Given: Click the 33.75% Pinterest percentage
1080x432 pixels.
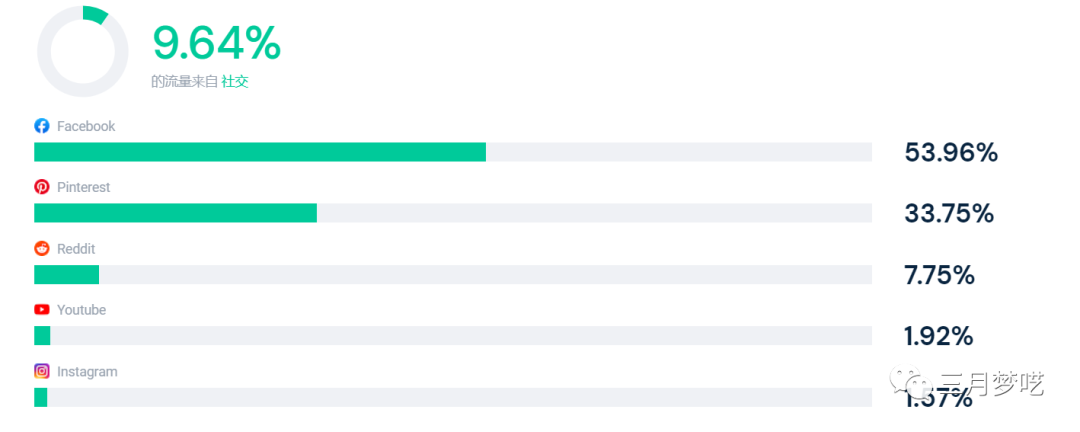Looking at the screenshot, I should point(949,214).
